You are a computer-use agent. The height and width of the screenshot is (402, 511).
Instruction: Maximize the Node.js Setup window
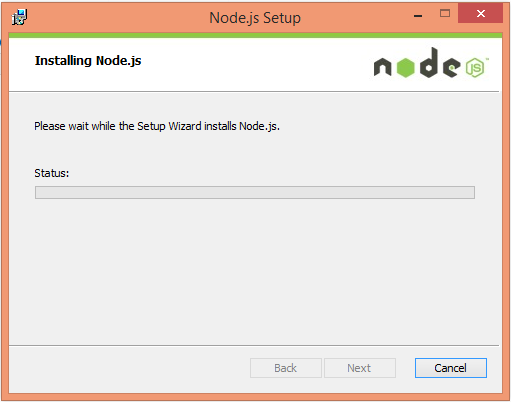tap(445, 13)
